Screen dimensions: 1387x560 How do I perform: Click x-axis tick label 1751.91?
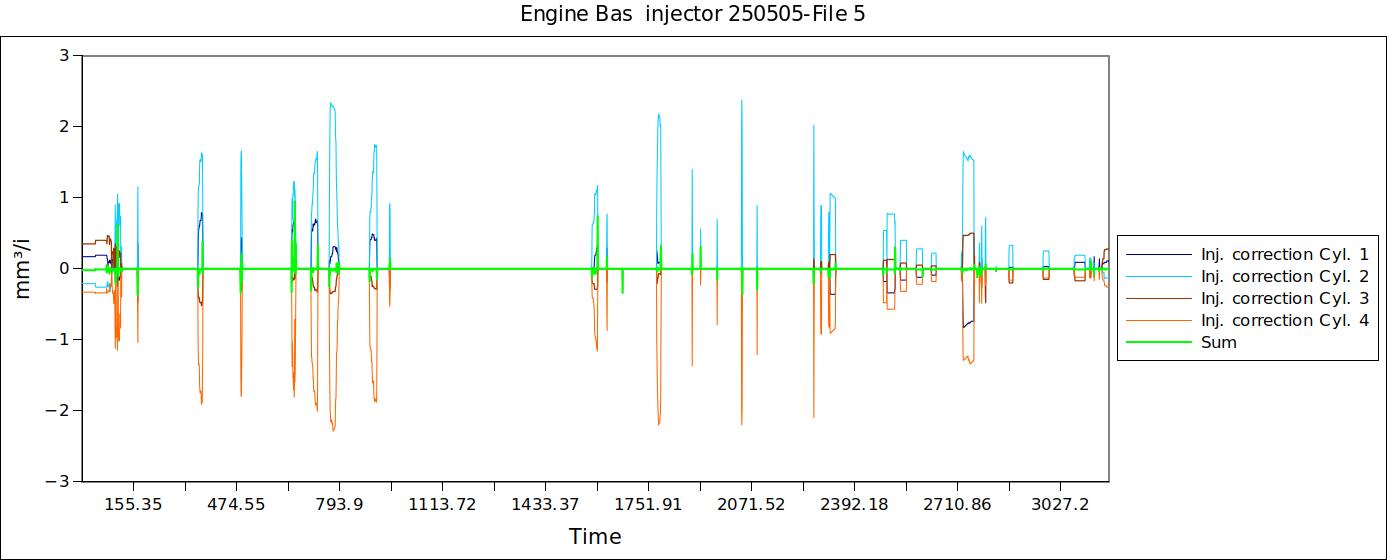coord(648,504)
